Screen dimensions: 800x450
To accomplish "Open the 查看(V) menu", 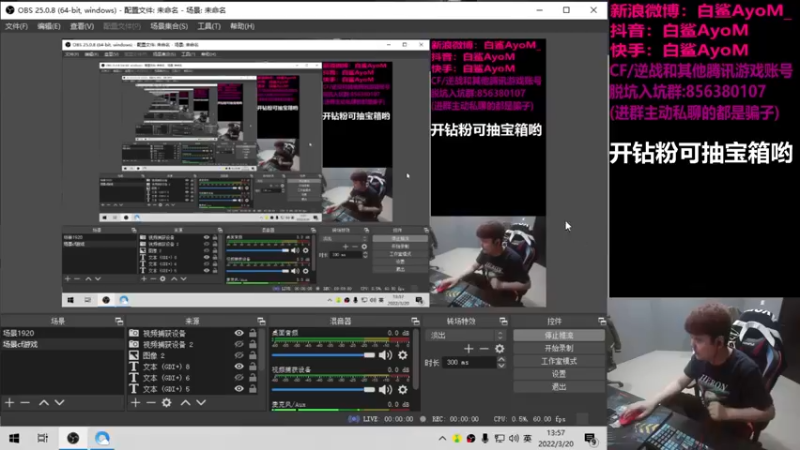I will [x=82, y=26].
